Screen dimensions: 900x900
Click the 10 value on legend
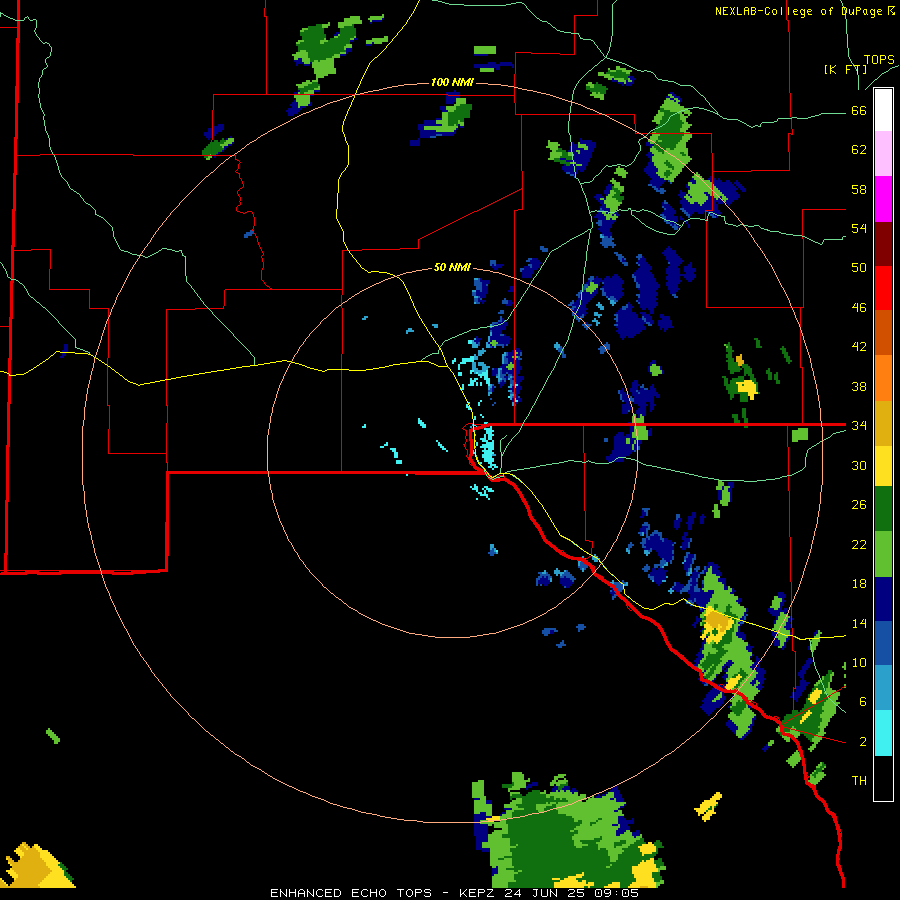pos(859,663)
